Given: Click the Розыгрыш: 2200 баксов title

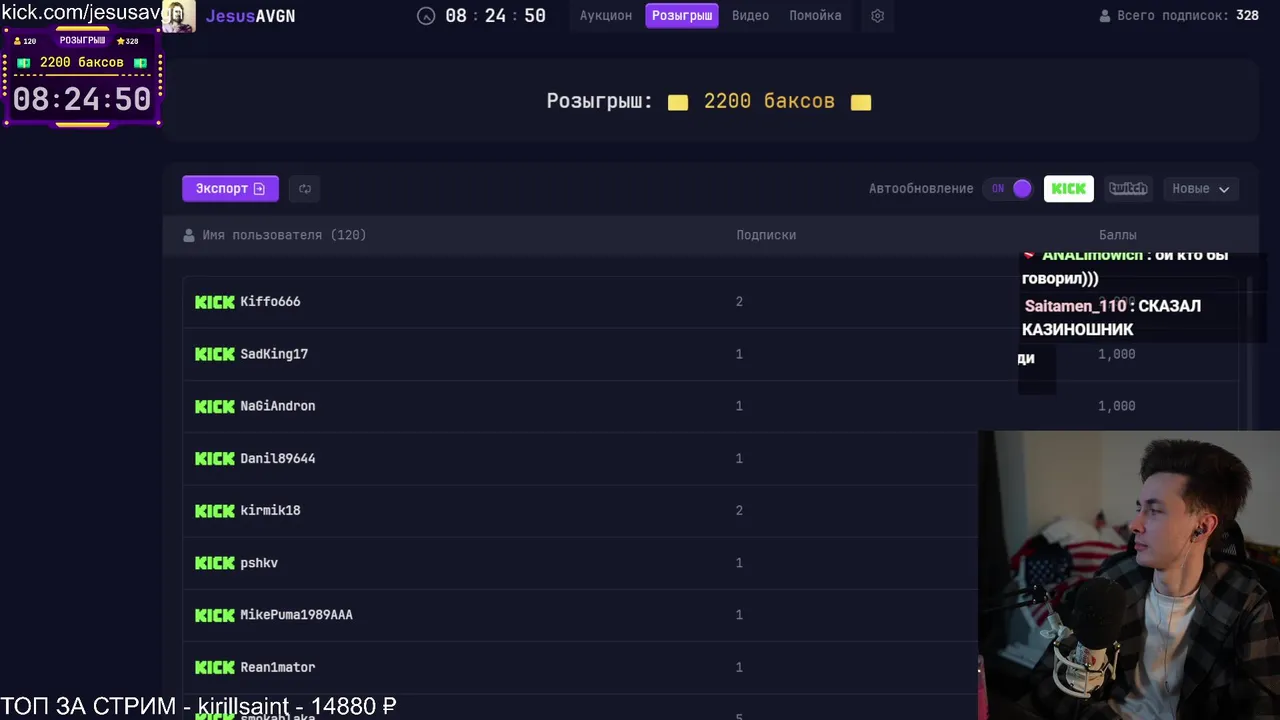Looking at the screenshot, I should [x=709, y=101].
